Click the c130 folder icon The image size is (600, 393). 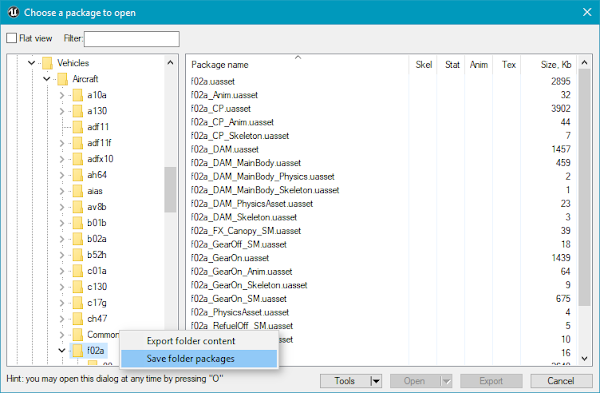pyautogui.click(x=78, y=287)
